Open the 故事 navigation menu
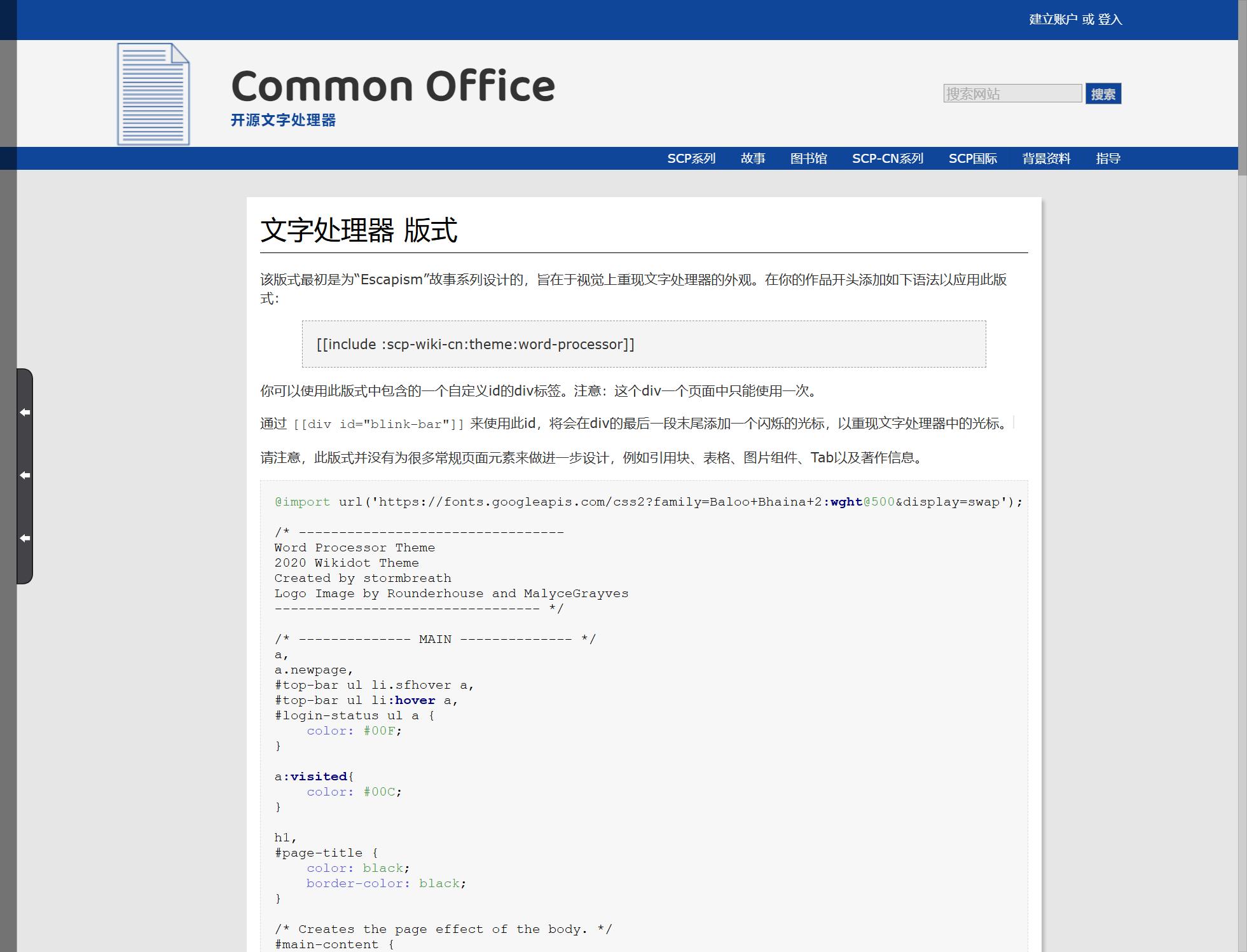The image size is (1247, 952). point(754,158)
